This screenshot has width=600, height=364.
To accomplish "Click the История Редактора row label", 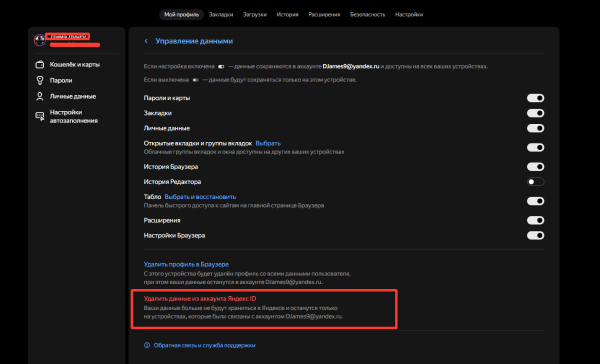I will [172, 182].
